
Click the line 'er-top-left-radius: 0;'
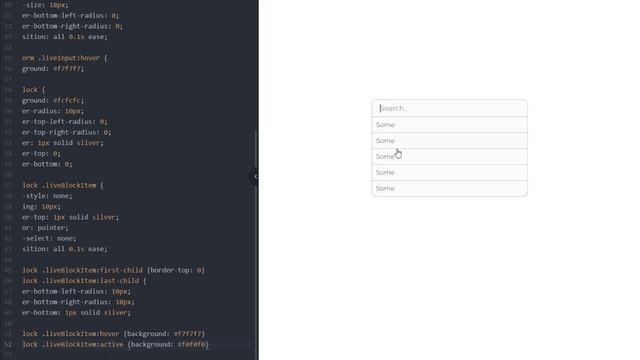tap(65, 122)
